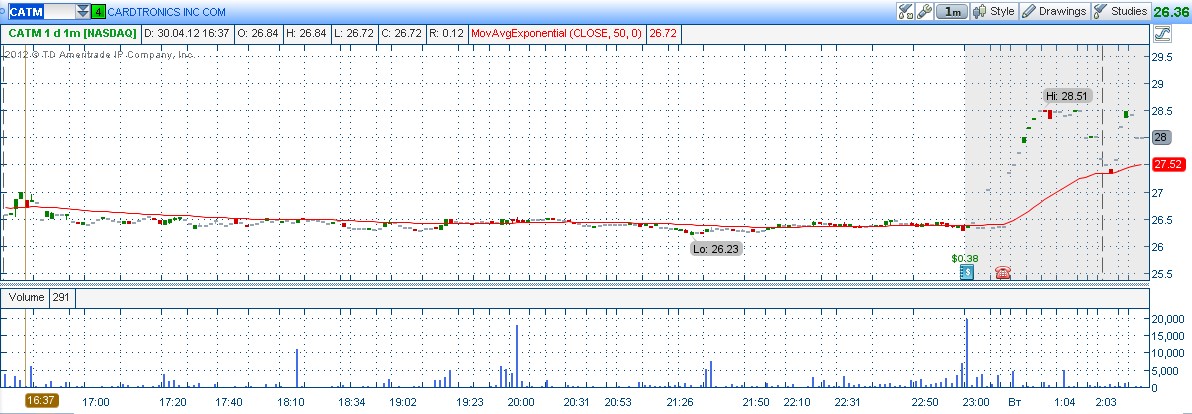Click the CARDTRONICS INC COM company name
Screen dimensions: 1192x414
point(166,12)
